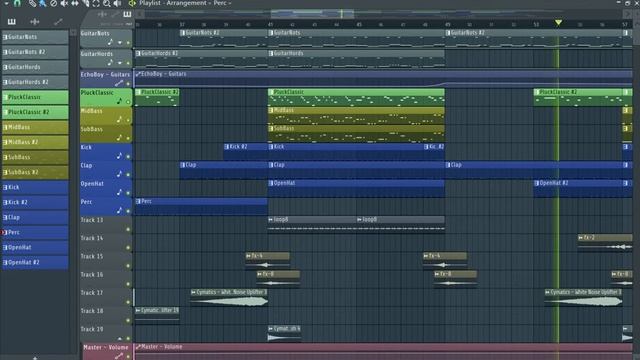Click the automation icon on EchoBoy track
Screen dimensions: 640x360
tap(119, 83)
